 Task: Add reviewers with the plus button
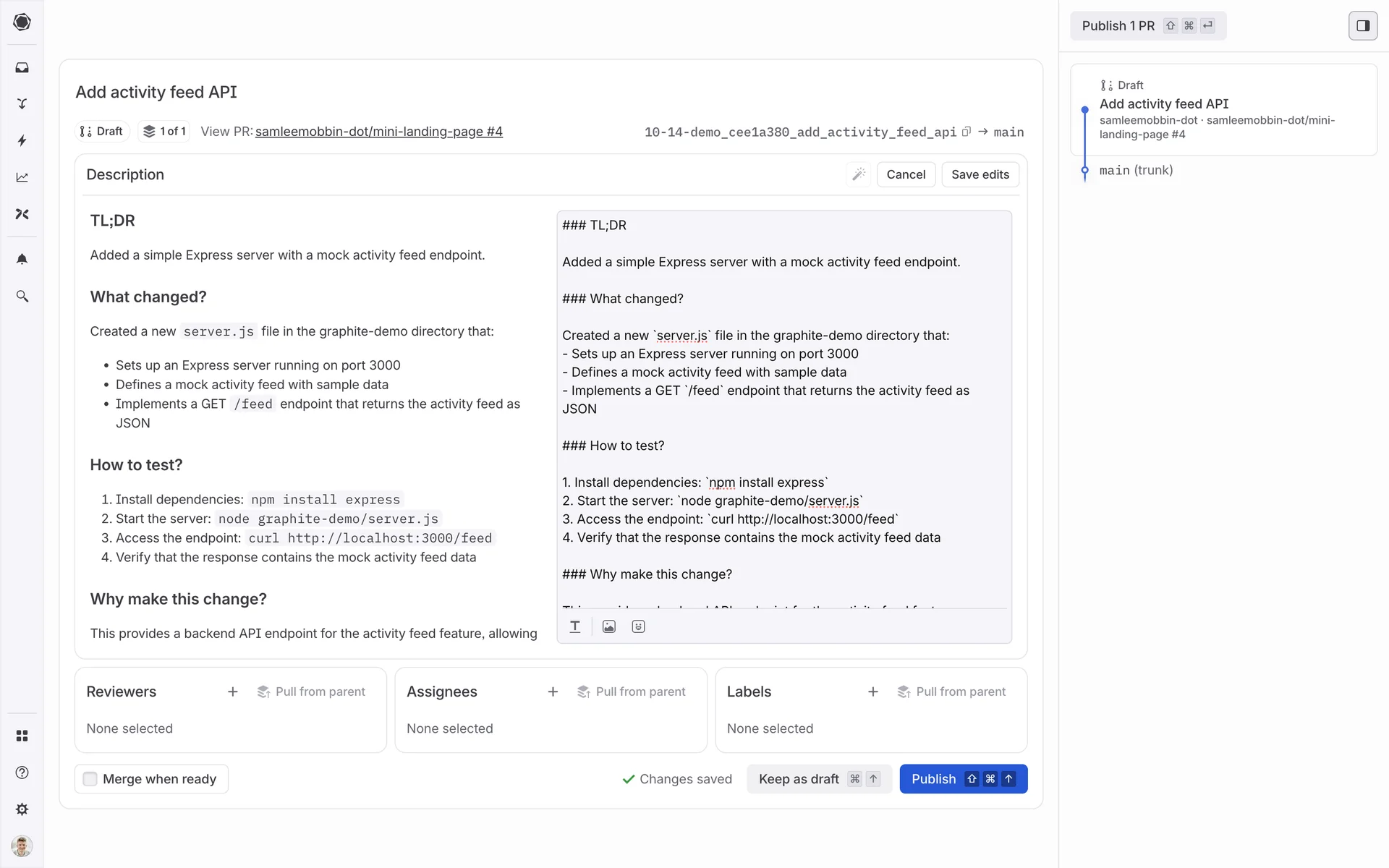pyautogui.click(x=232, y=692)
